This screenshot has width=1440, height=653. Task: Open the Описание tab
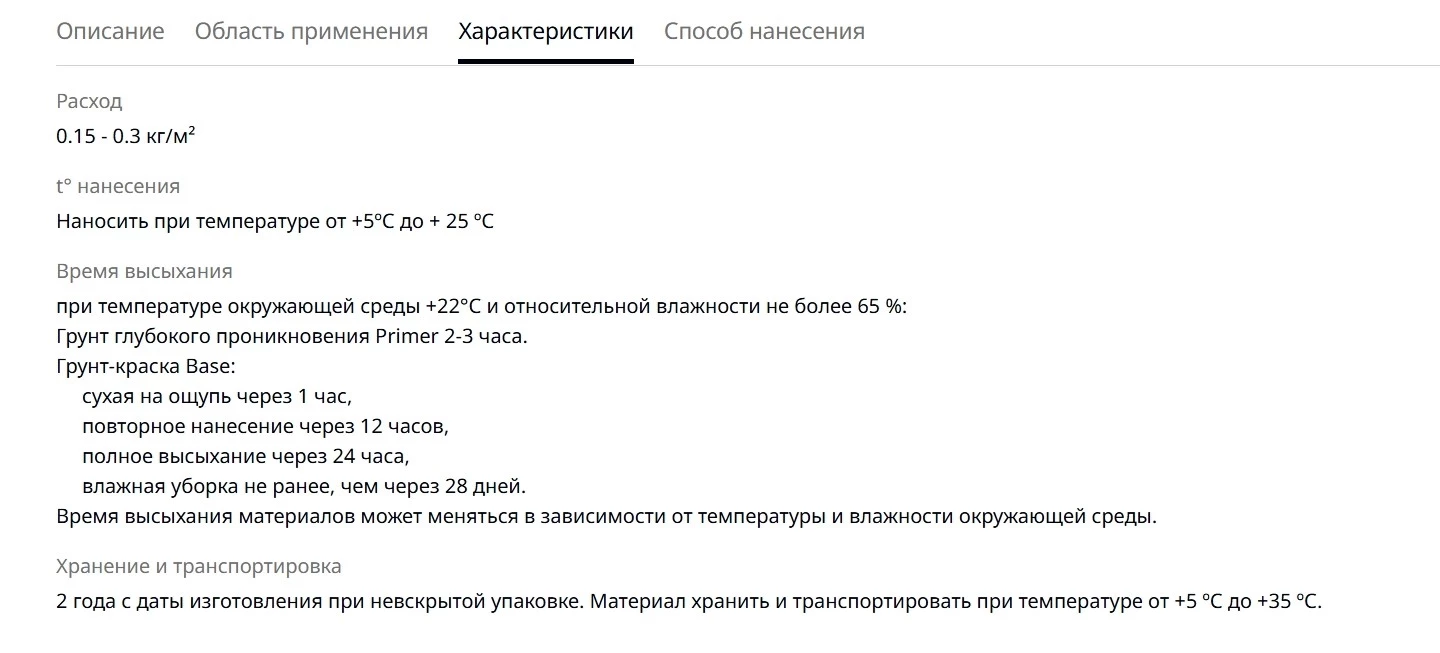pos(110,31)
